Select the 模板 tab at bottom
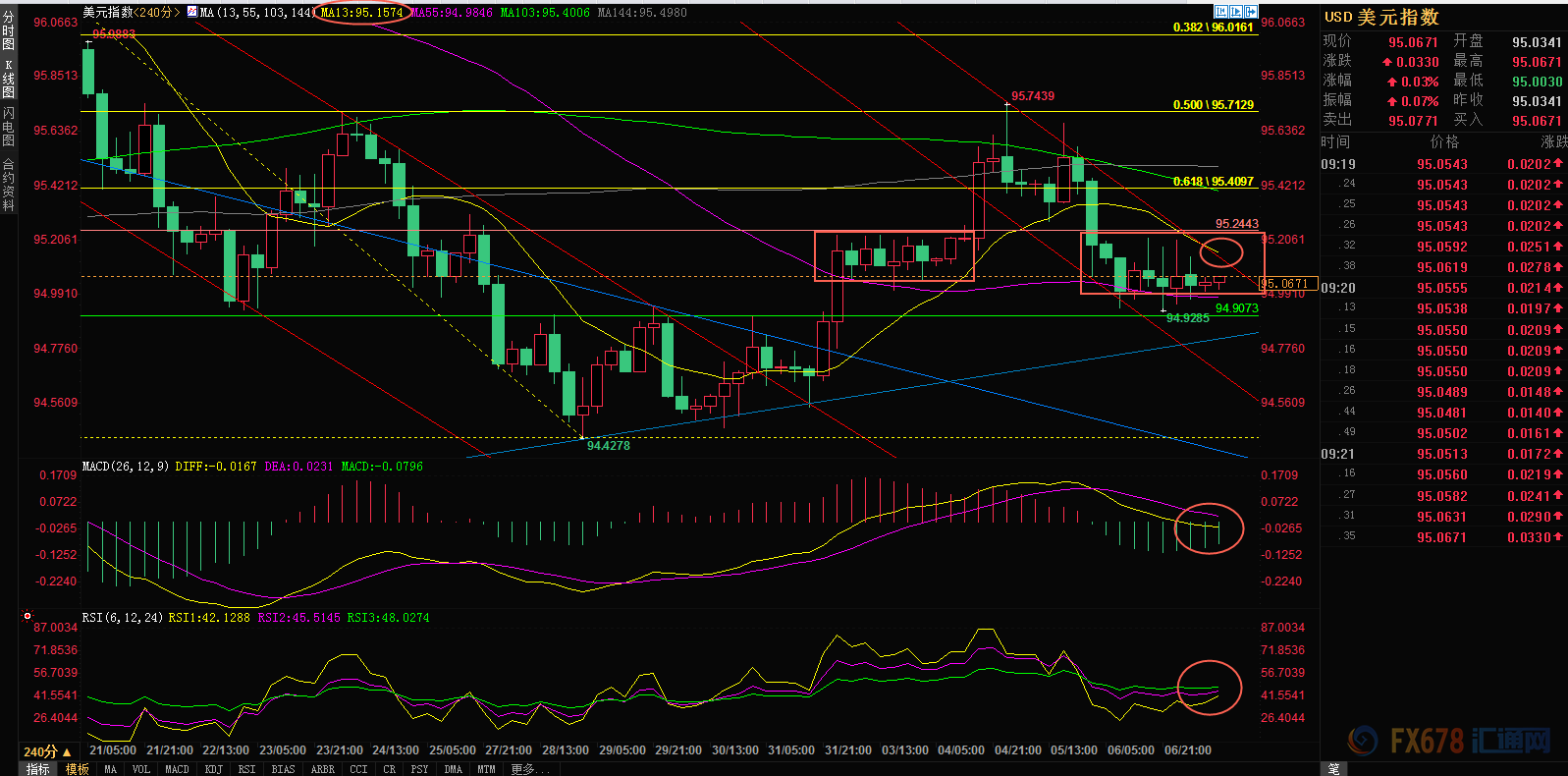Screen dimensions: 1568x776 [77, 769]
